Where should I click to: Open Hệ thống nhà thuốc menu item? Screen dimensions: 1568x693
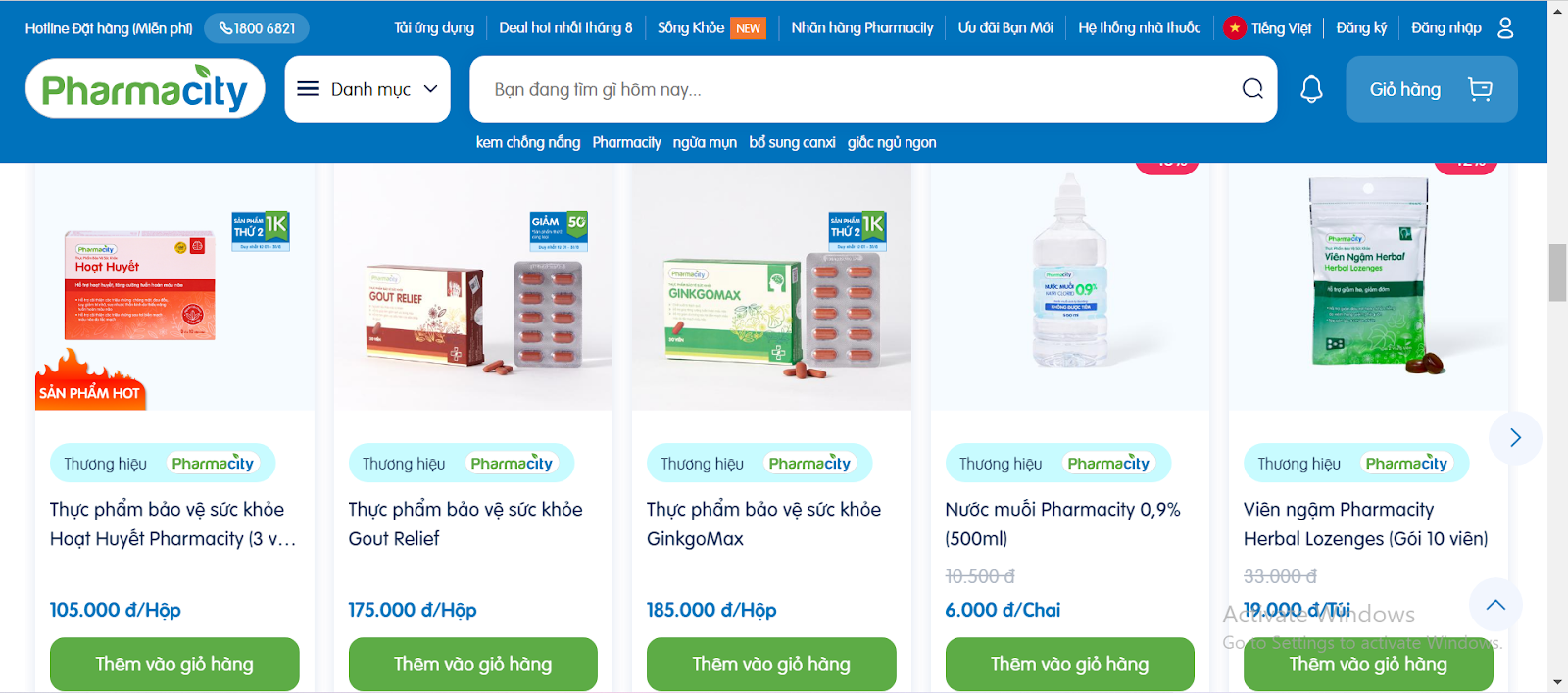[x=1139, y=27]
